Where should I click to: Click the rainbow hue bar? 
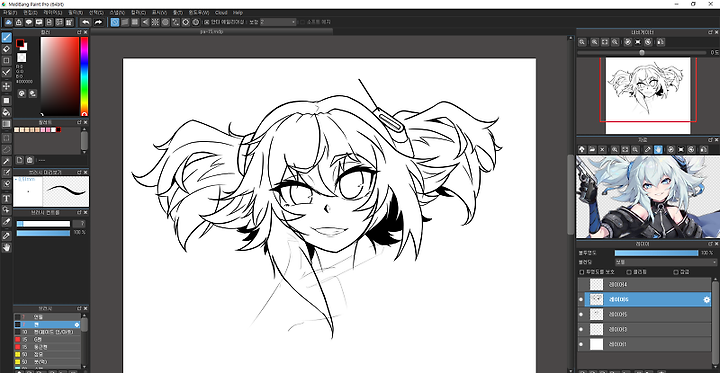click(84, 76)
